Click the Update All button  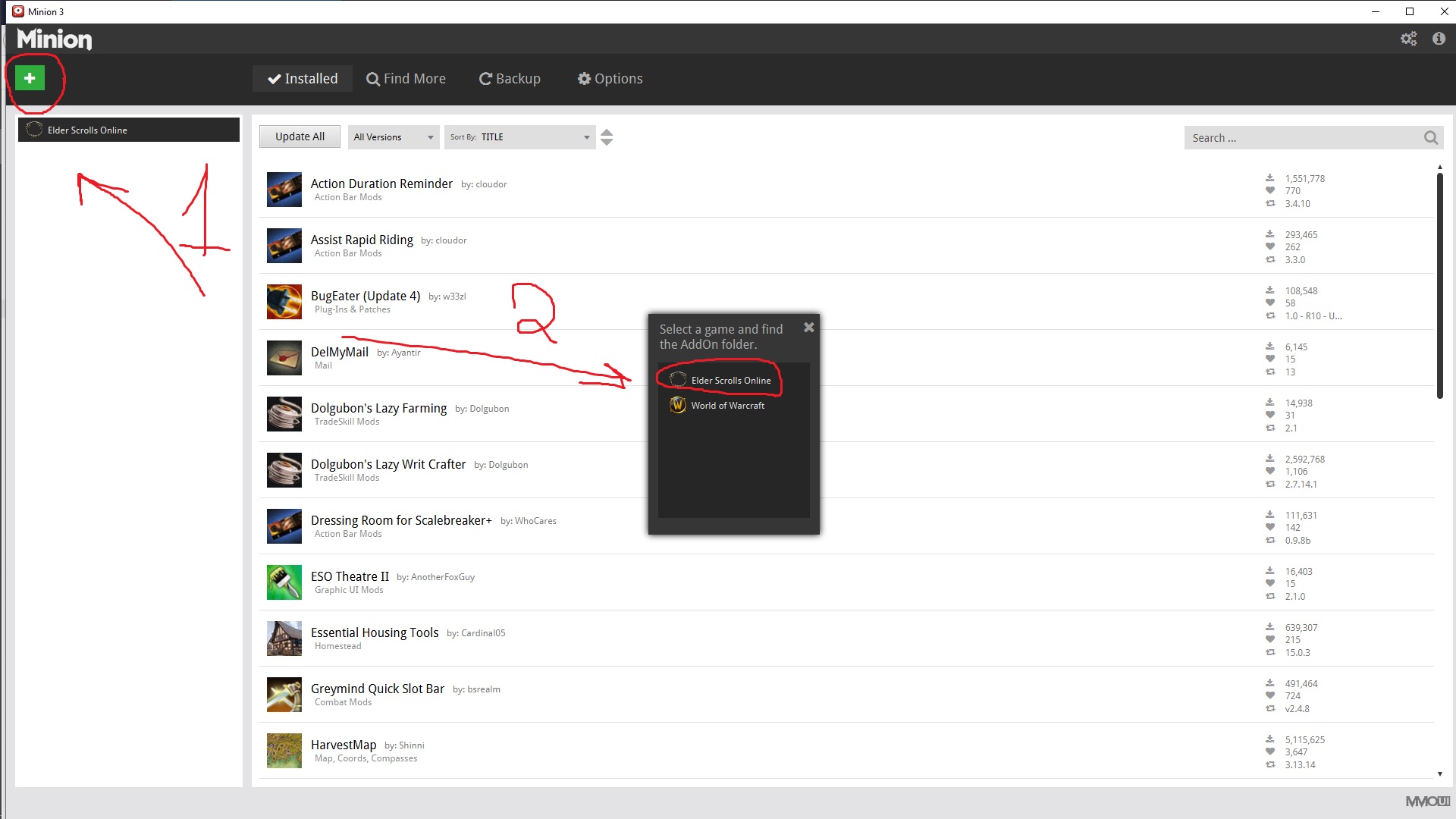coord(300,136)
